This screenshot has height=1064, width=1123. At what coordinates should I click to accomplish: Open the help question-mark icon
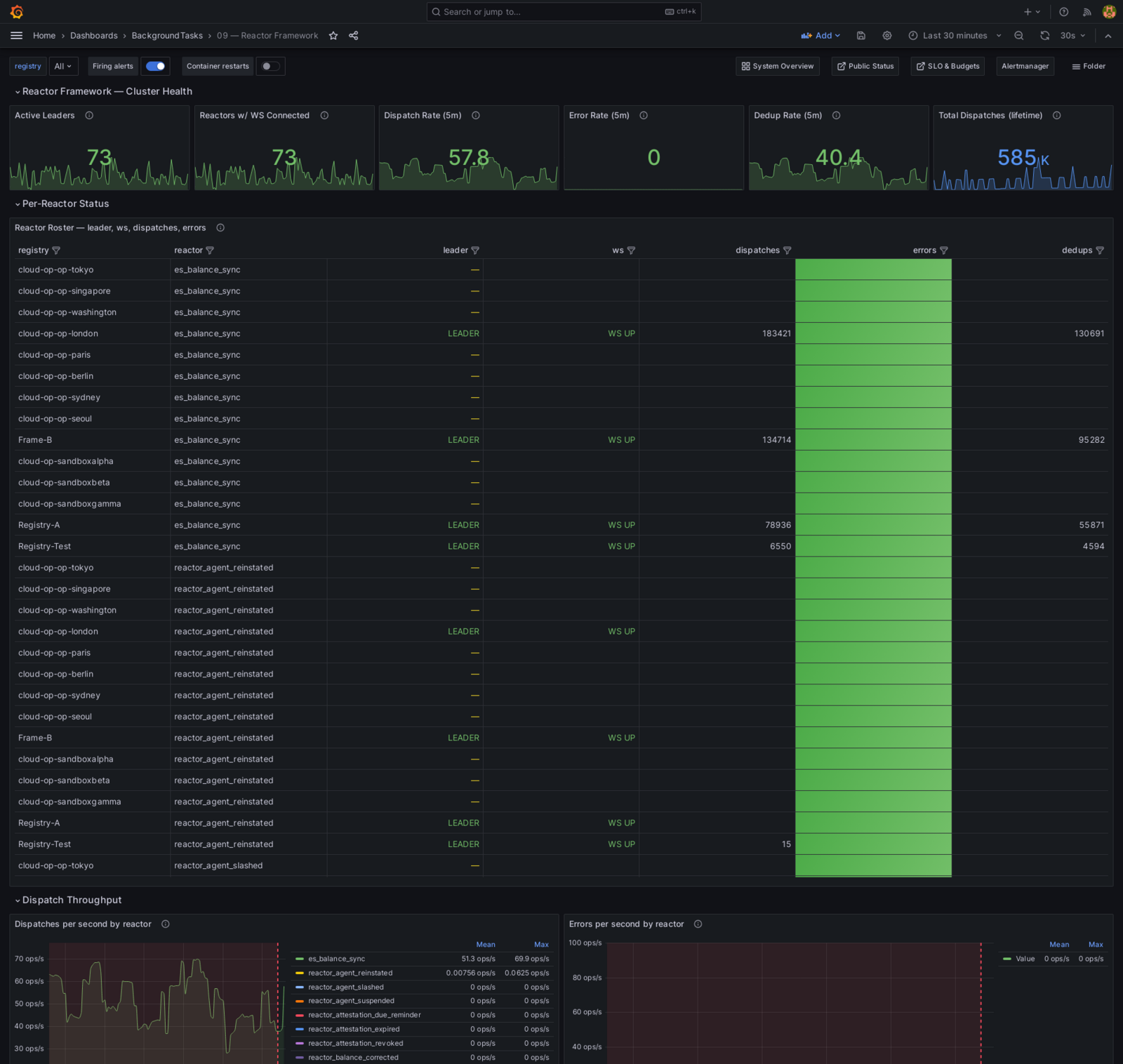click(1064, 12)
